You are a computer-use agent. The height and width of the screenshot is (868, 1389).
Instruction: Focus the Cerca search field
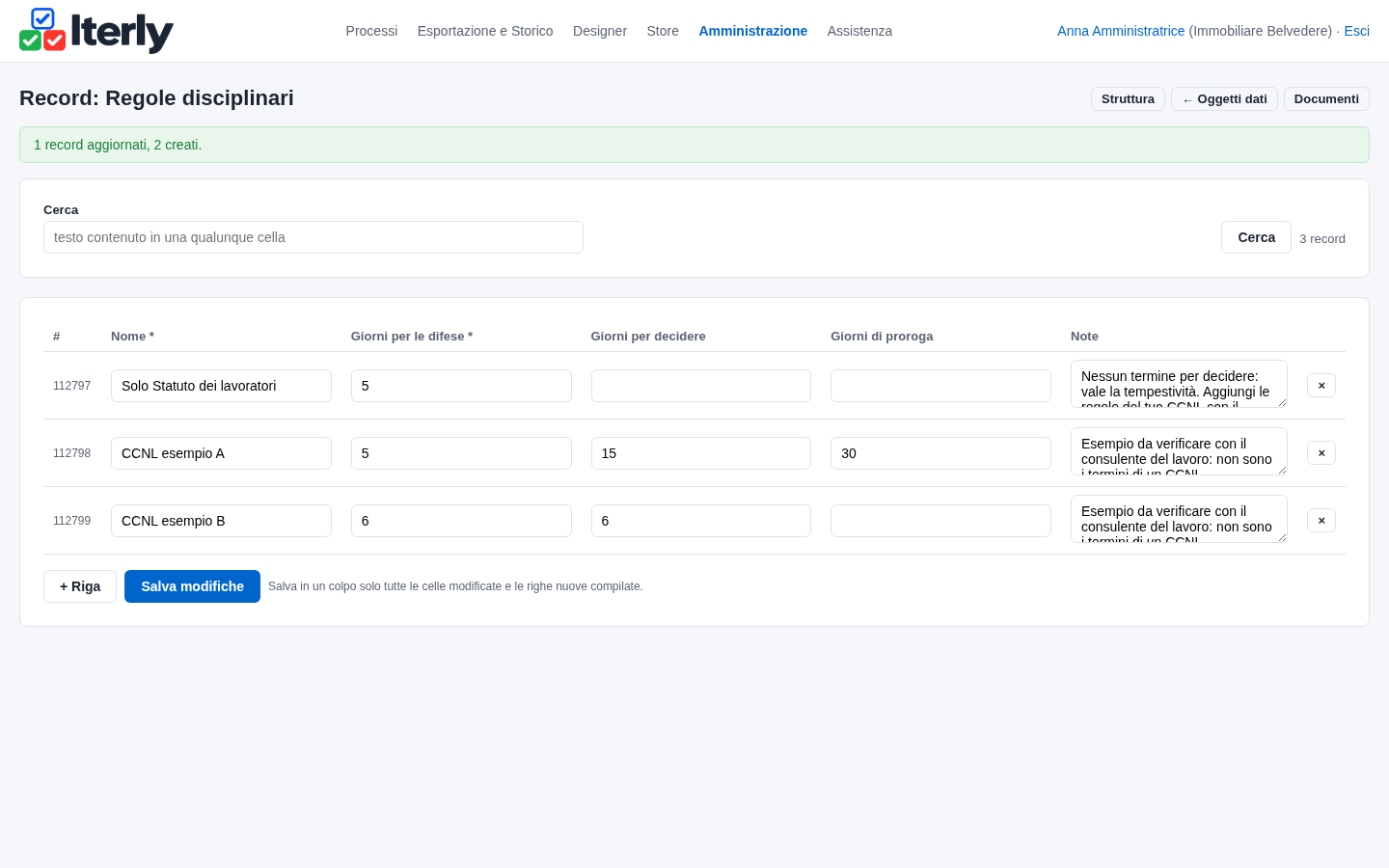tap(313, 237)
